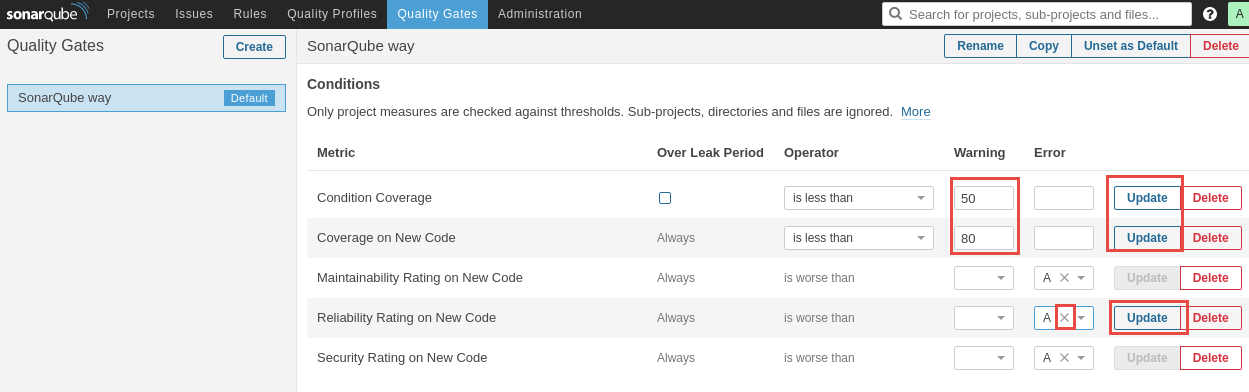The height and width of the screenshot is (392, 1249).
Task: Open the user avatar A menu
Action: pyautogui.click(x=1239, y=14)
